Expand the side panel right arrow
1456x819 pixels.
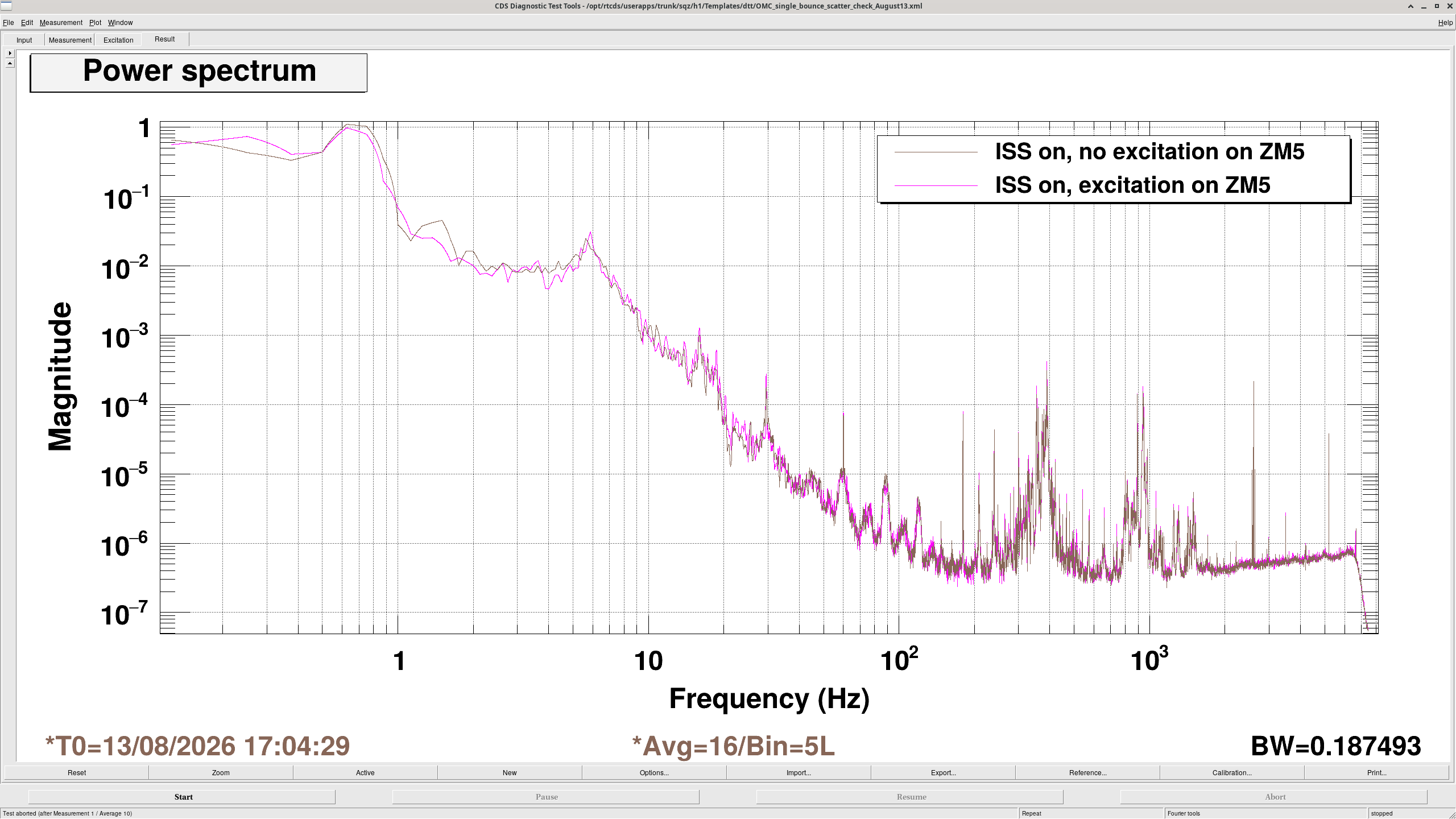(10, 53)
